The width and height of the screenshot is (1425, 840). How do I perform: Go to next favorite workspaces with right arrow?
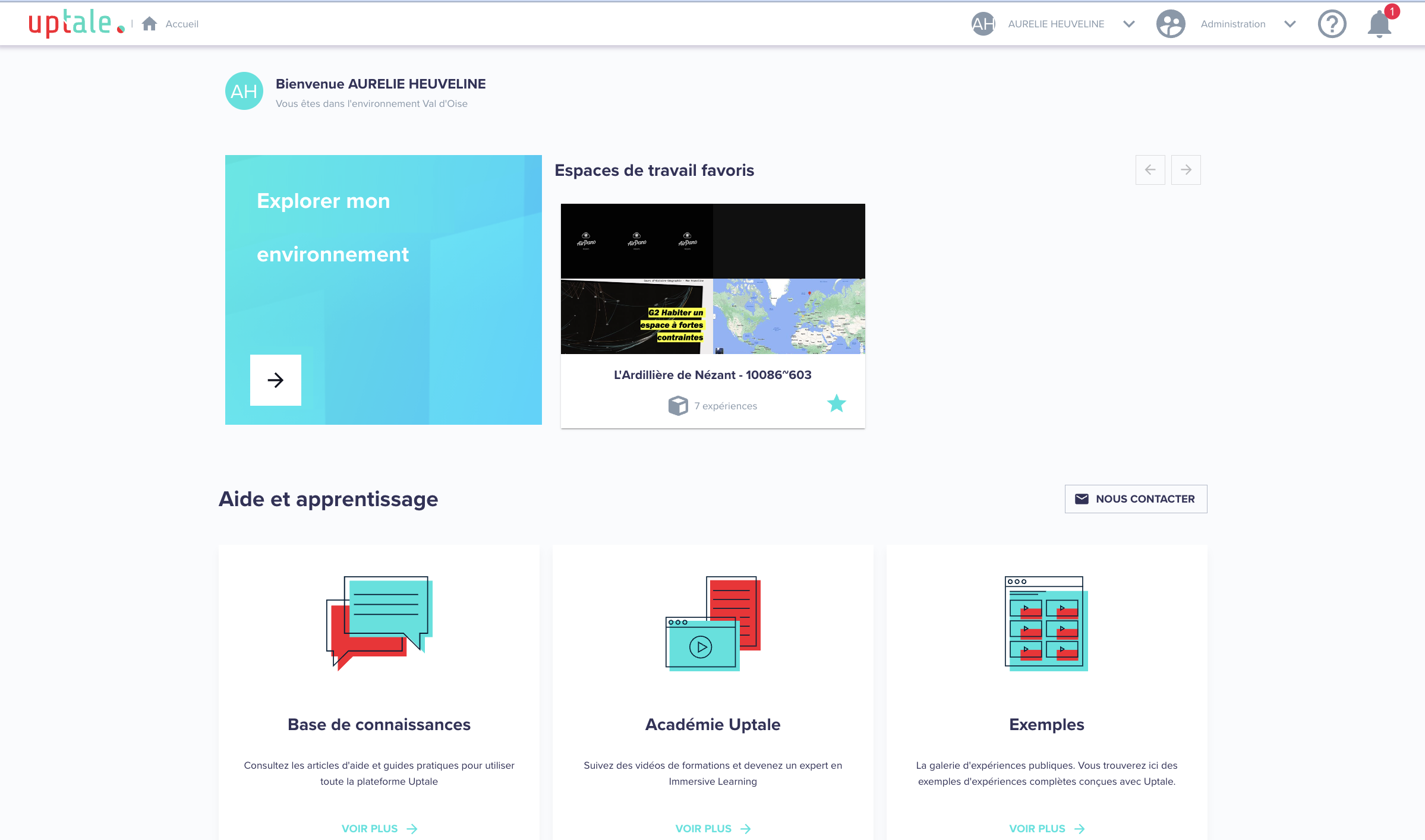(1186, 170)
